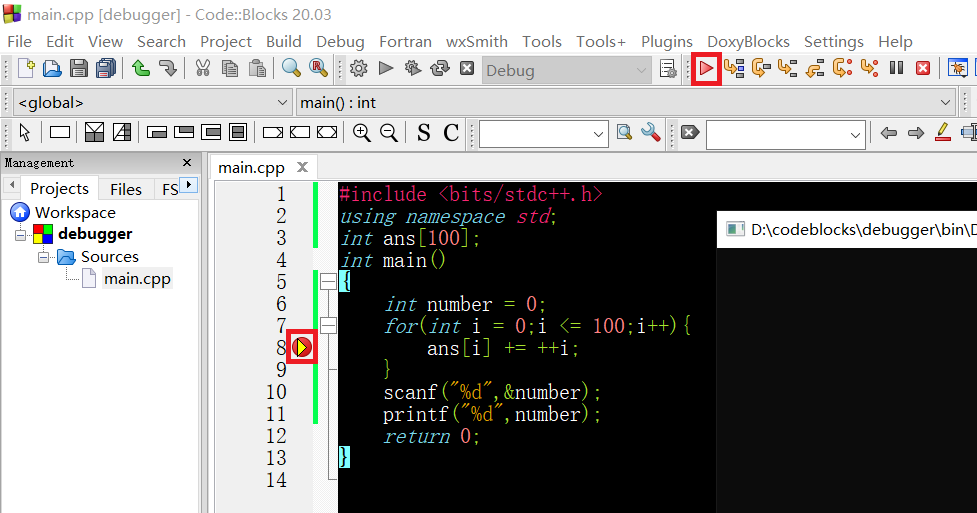Run to cursor debug icon
The image size is (977, 513).
[x=734, y=68]
